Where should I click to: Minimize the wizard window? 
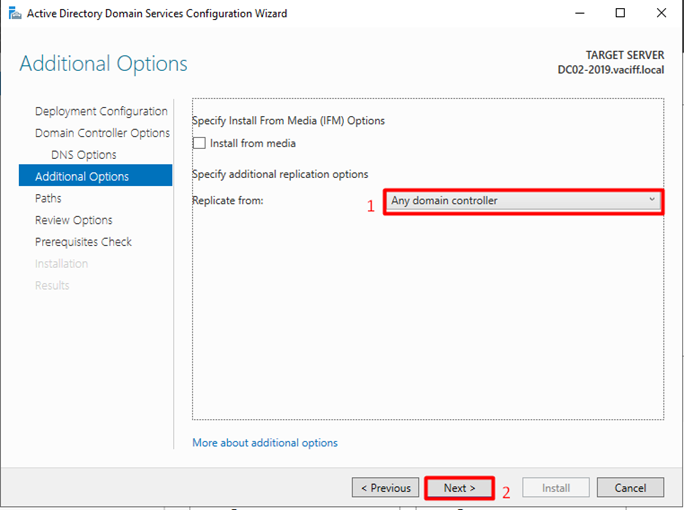(575, 14)
